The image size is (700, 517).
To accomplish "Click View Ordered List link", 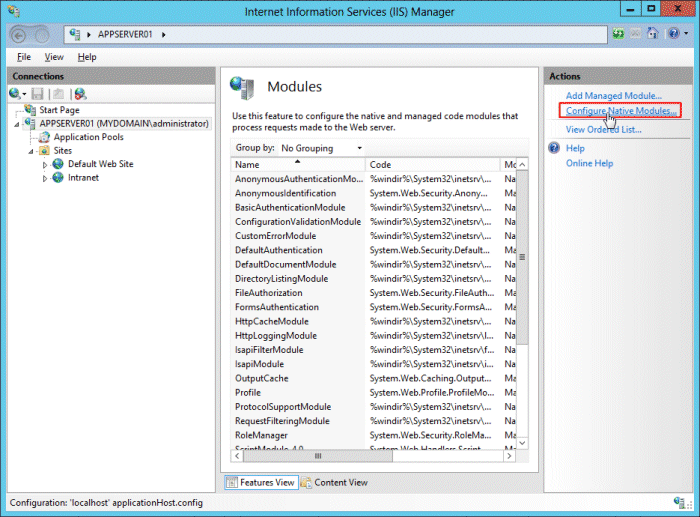I will tap(604, 129).
